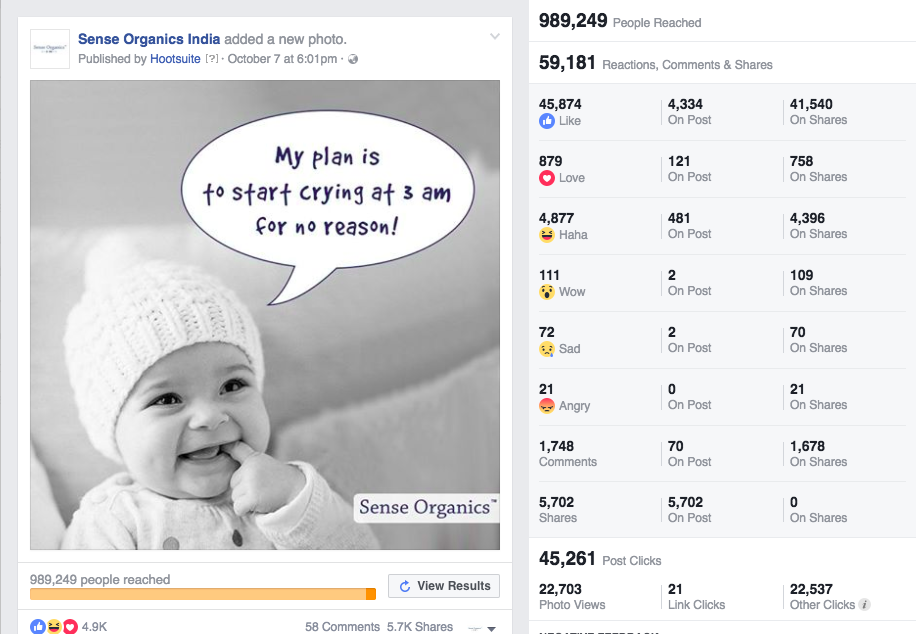Click the Sense Organics India profile picture
This screenshot has height=634, width=916.
point(50,48)
